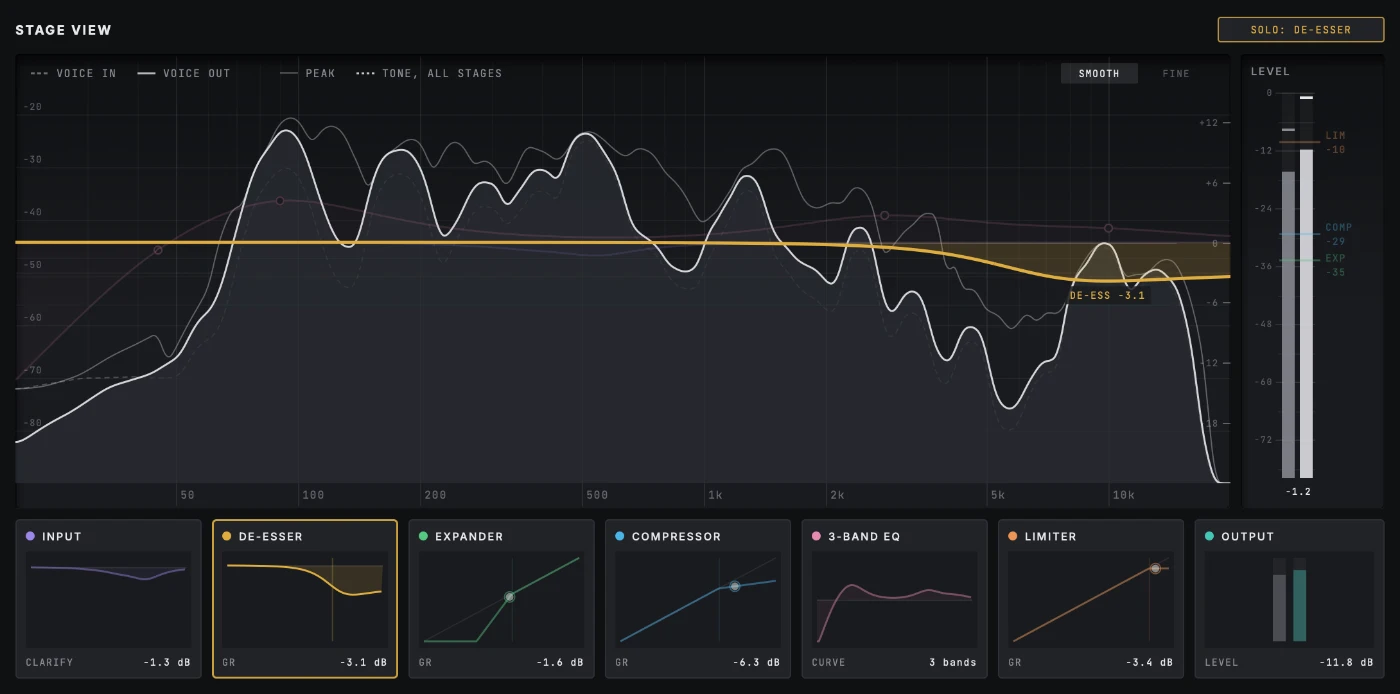Switch the graph to FINE mode
The image size is (1400, 694).
1176,73
